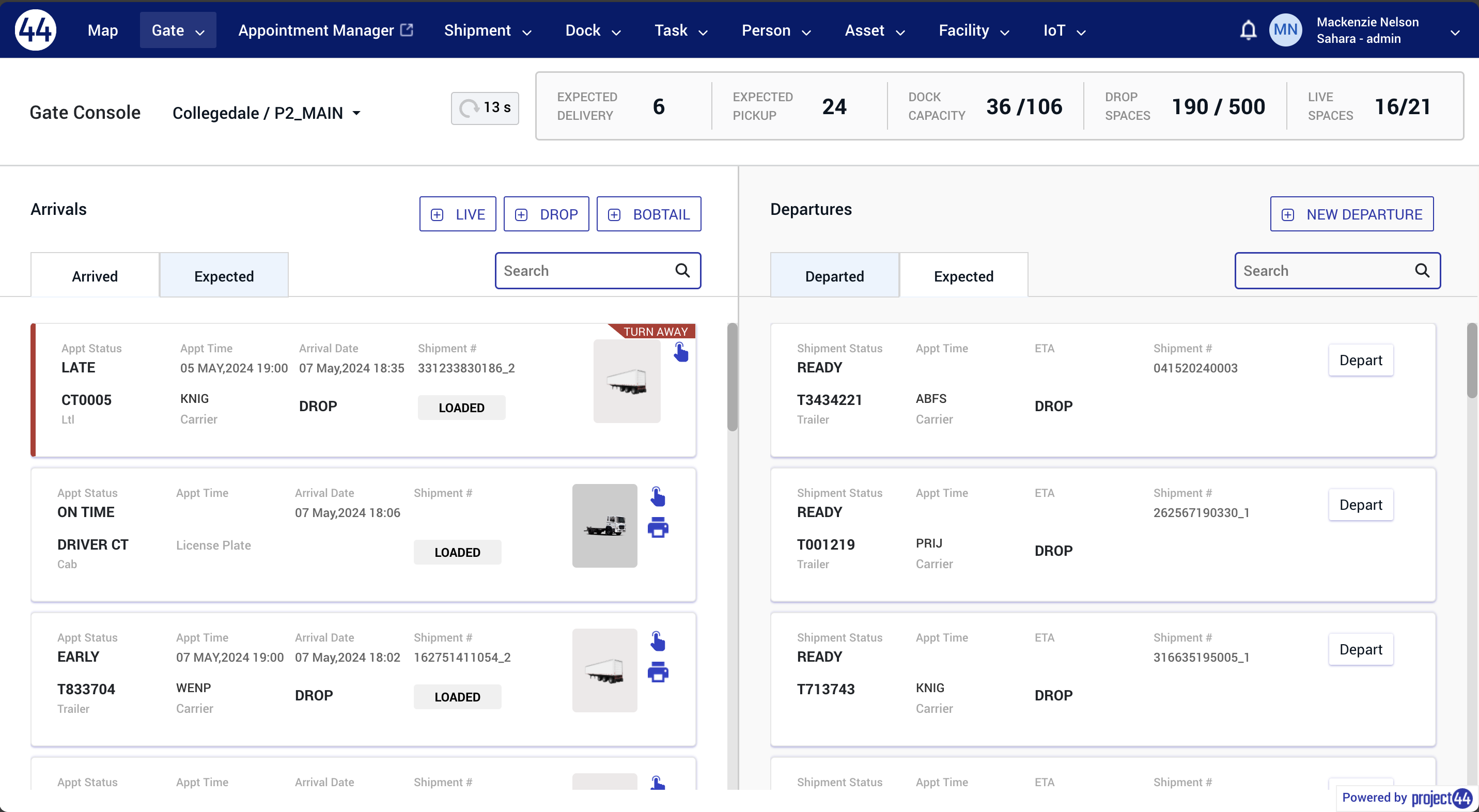Expand the Facility menu
1479x812 pixels.
coord(974,30)
